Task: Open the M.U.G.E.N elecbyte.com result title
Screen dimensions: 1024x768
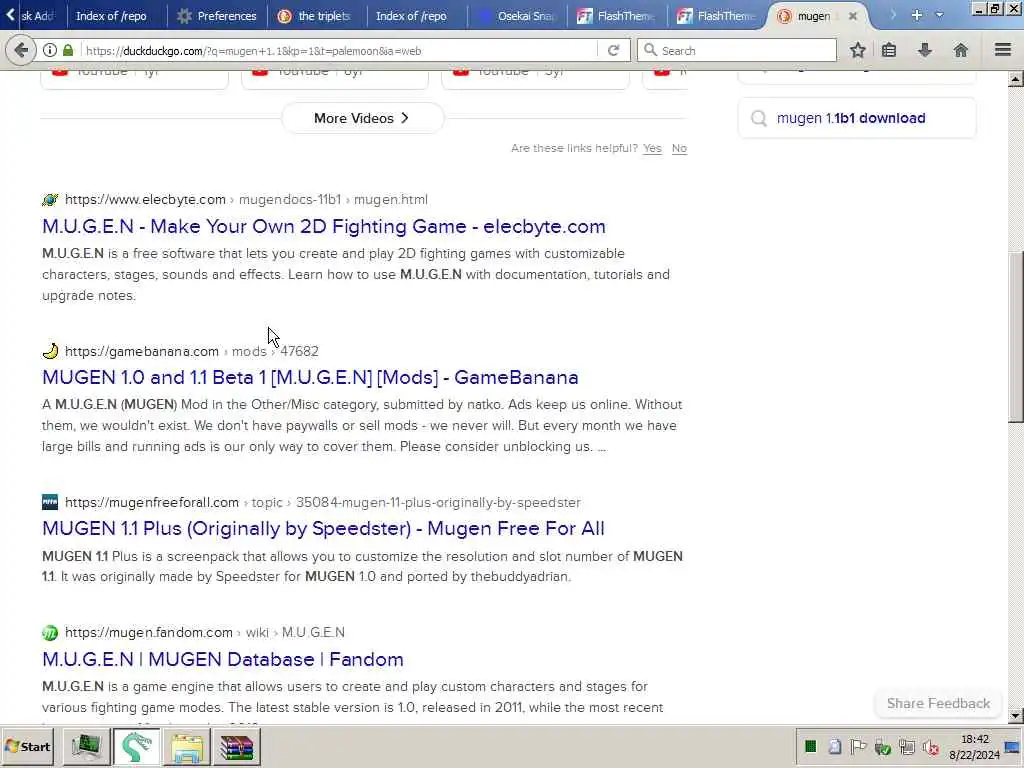Action: pos(324,226)
